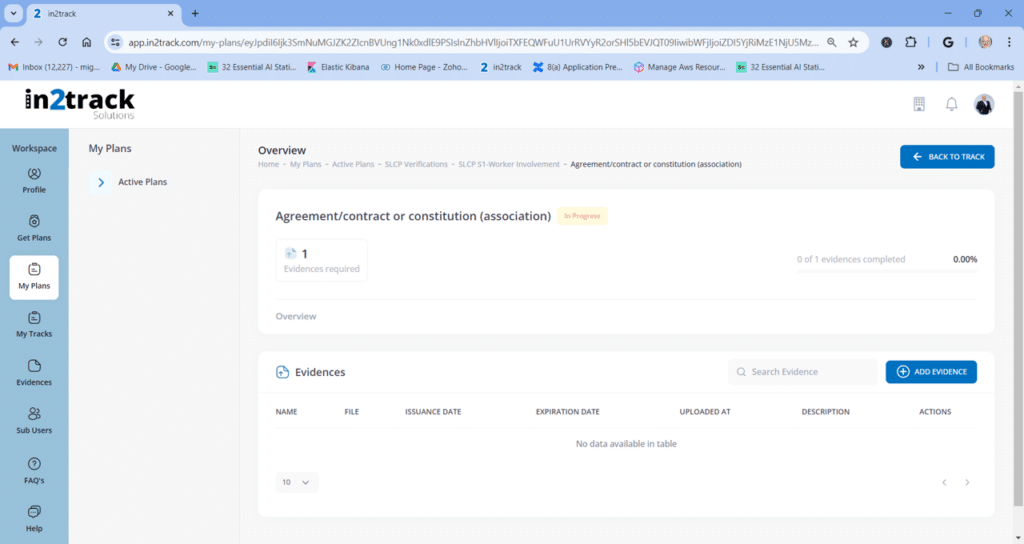The height and width of the screenshot is (544, 1024).
Task: Show hidden bookmarks with the overflow chevron
Action: click(921, 67)
